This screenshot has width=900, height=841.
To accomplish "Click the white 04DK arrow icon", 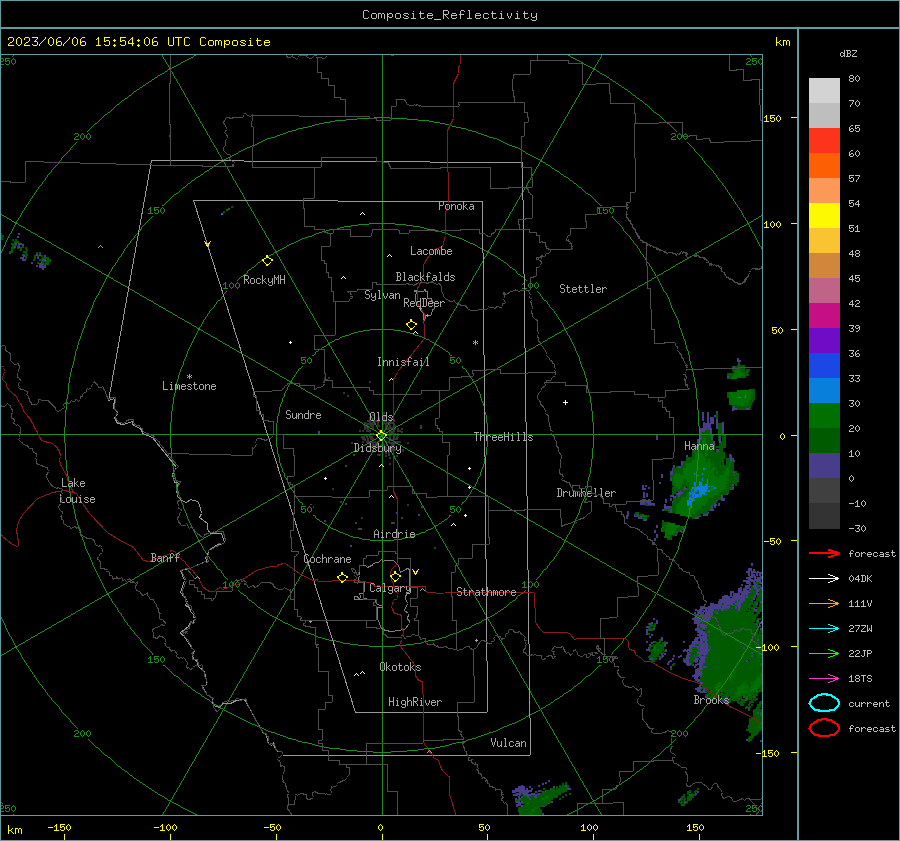I will (824, 578).
